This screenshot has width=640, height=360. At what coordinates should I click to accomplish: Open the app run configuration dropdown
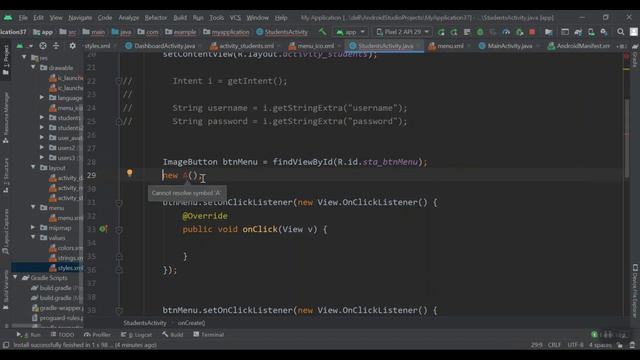click(x=350, y=32)
